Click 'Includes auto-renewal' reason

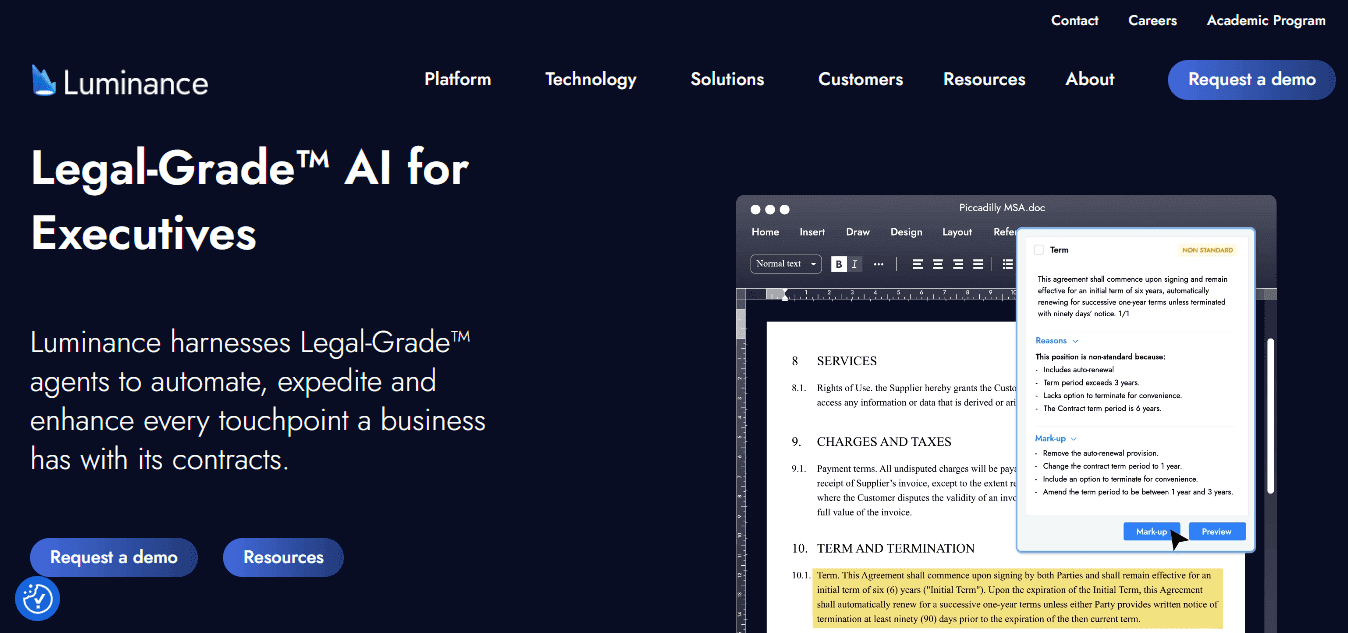click(x=1078, y=369)
